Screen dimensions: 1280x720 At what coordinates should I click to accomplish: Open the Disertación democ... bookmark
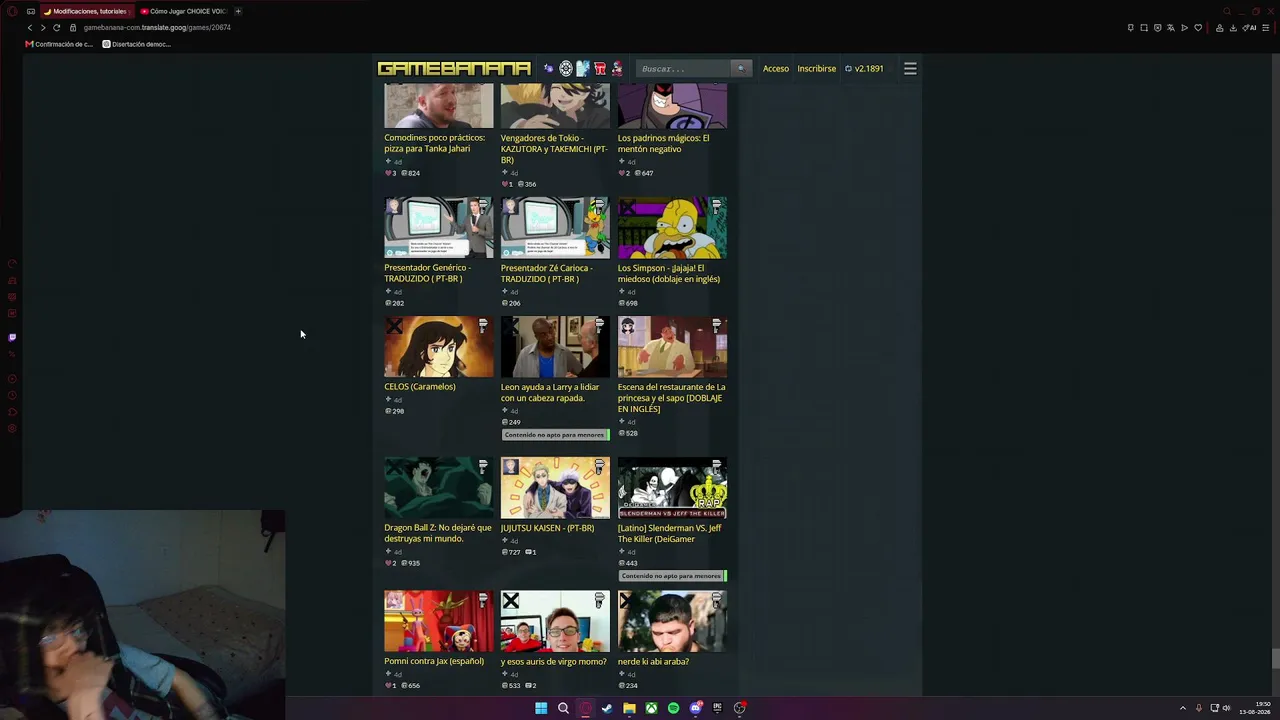point(137,44)
